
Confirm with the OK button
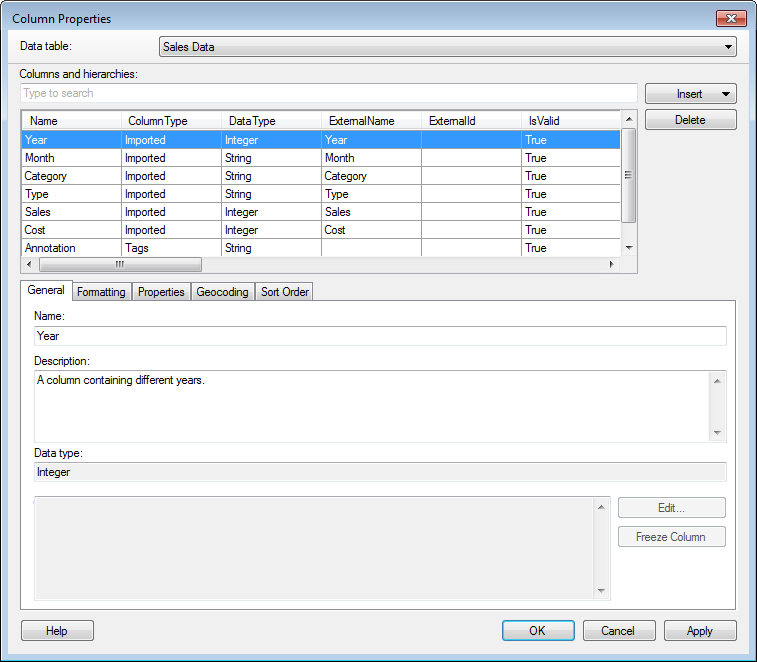538,631
